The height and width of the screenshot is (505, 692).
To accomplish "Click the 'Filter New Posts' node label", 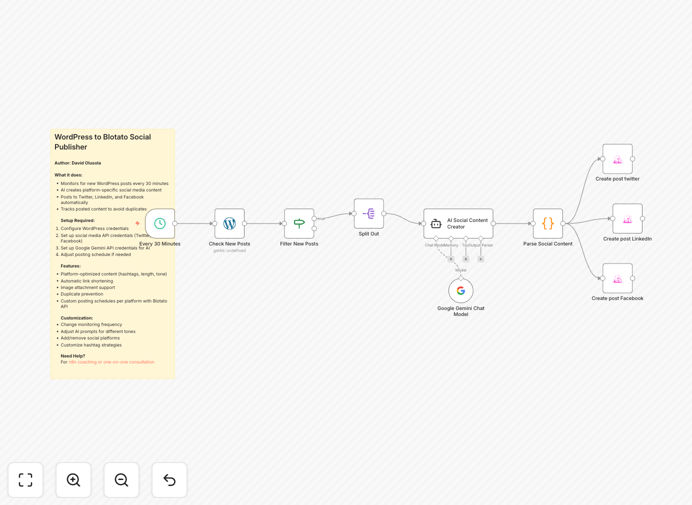I will click(299, 244).
